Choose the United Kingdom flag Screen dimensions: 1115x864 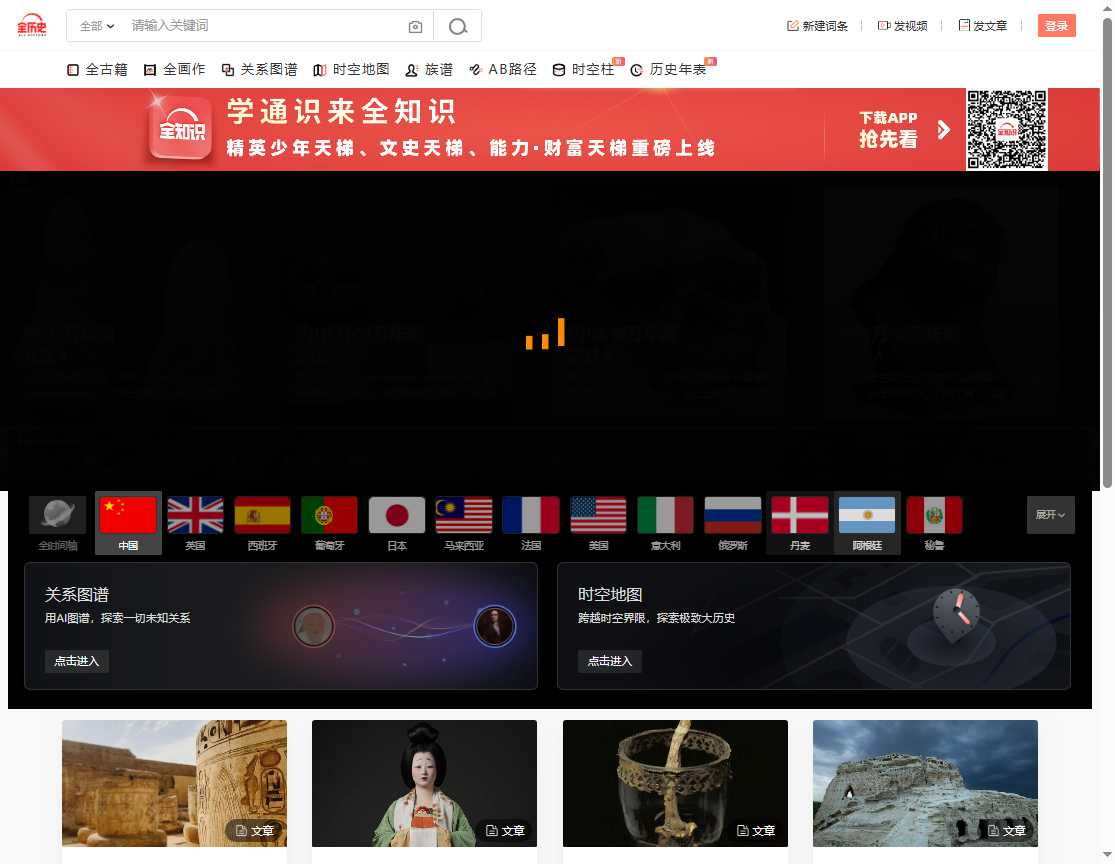pos(195,516)
